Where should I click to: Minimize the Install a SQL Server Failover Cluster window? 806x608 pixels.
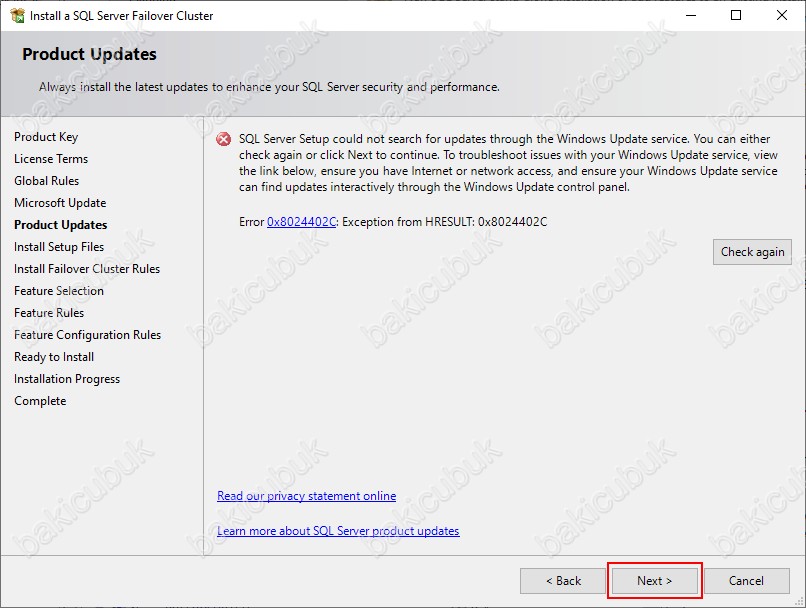point(691,15)
